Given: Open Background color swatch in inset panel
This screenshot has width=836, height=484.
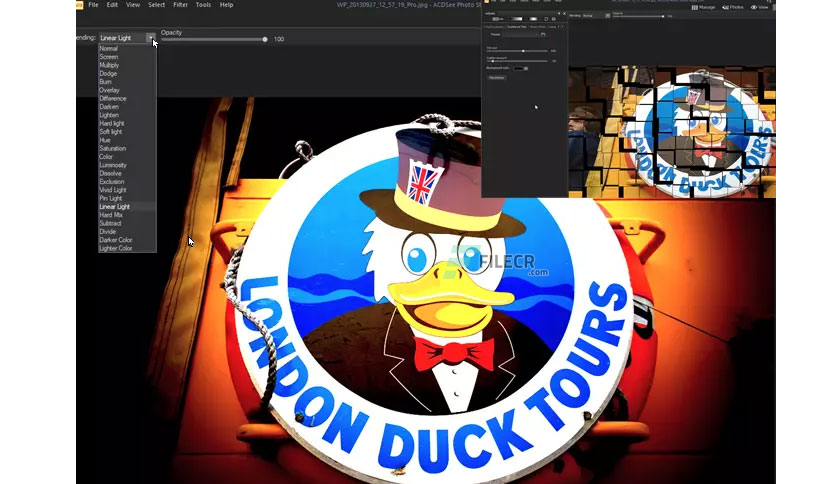Looking at the screenshot, I should click(520, 68).
